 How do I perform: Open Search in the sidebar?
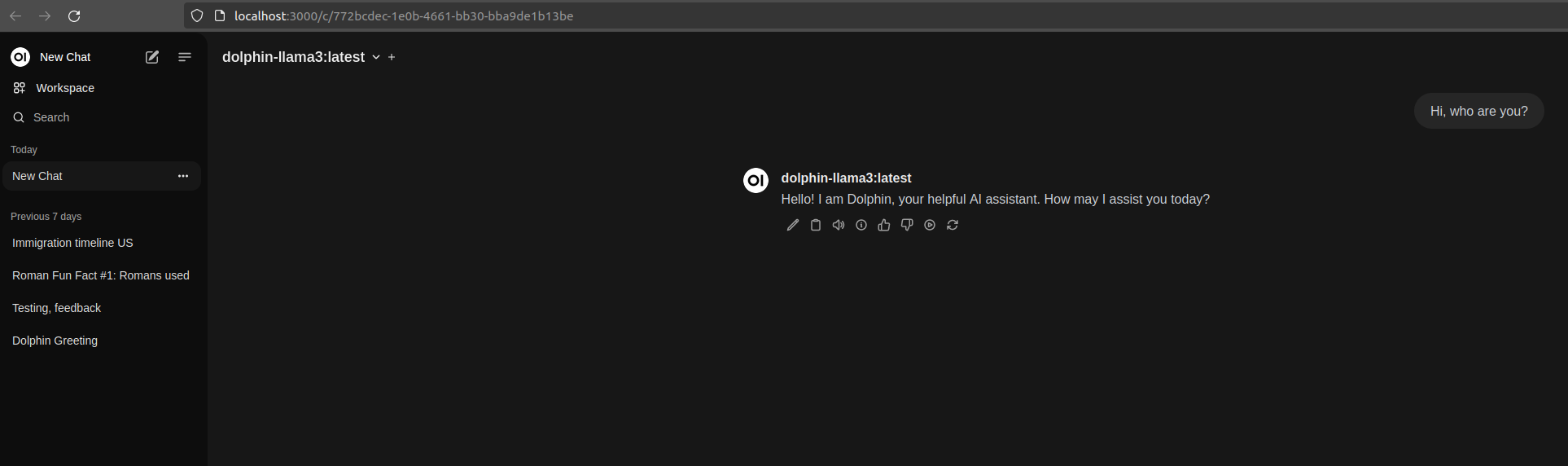(x=50, y=117)
